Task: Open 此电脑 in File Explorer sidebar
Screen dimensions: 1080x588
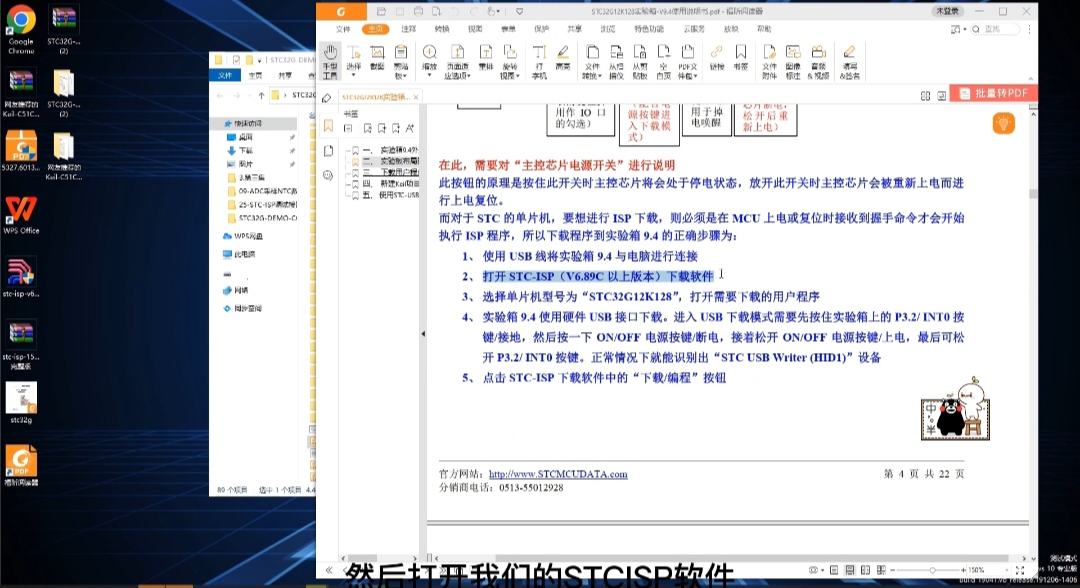Action: pyautogui.click(x=245, y=254)
